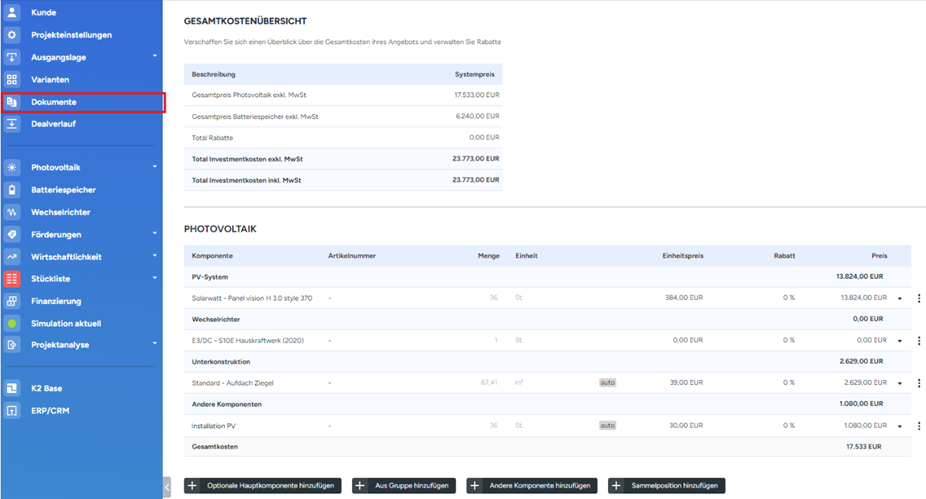The height and width of the screenshot is (499, 926).
Task: Click Sammelposition hinzufügen button
Action: click(x=666, y=486)
